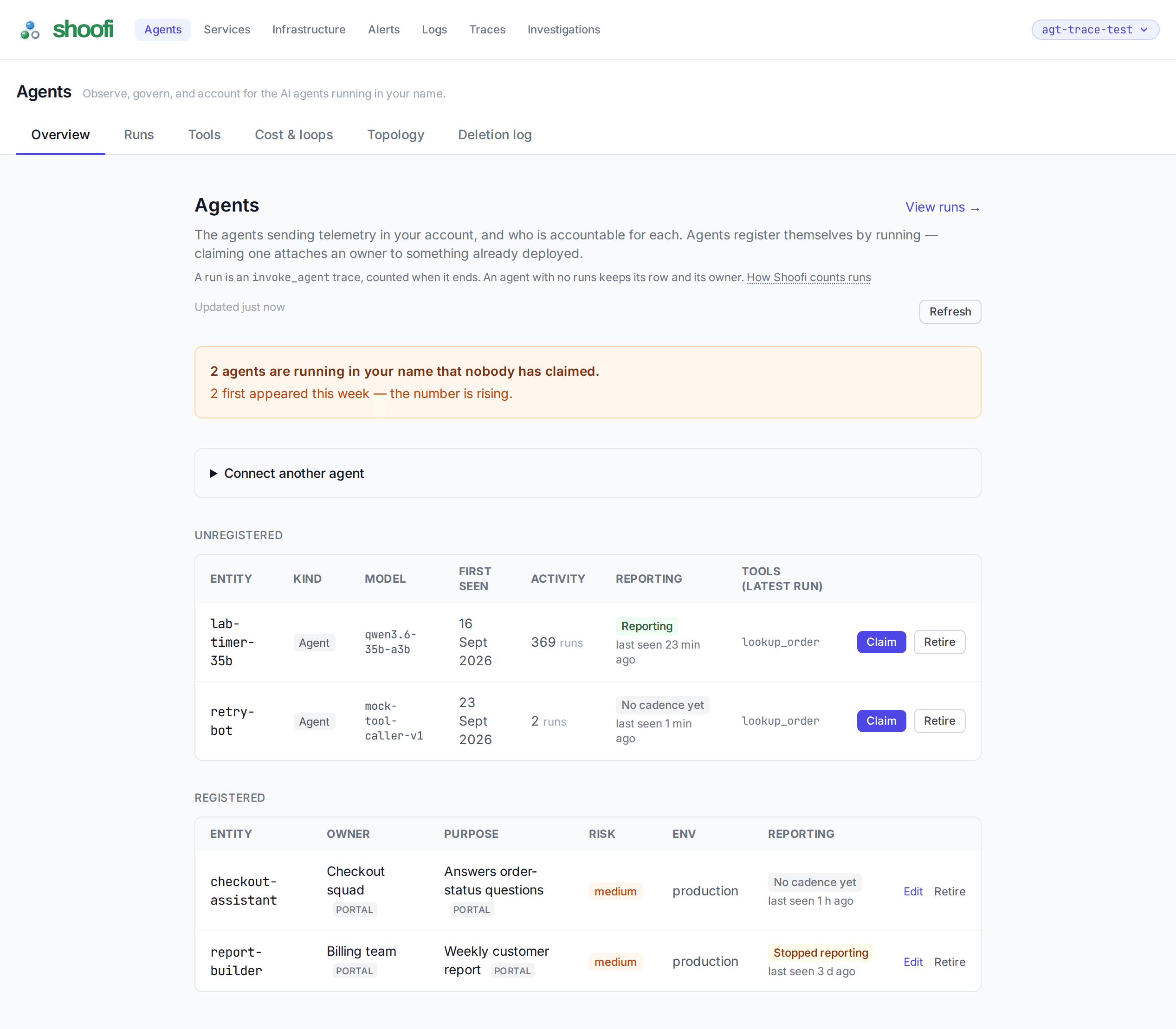
Task: Follow the View runs link
Action: coord(943,207)
